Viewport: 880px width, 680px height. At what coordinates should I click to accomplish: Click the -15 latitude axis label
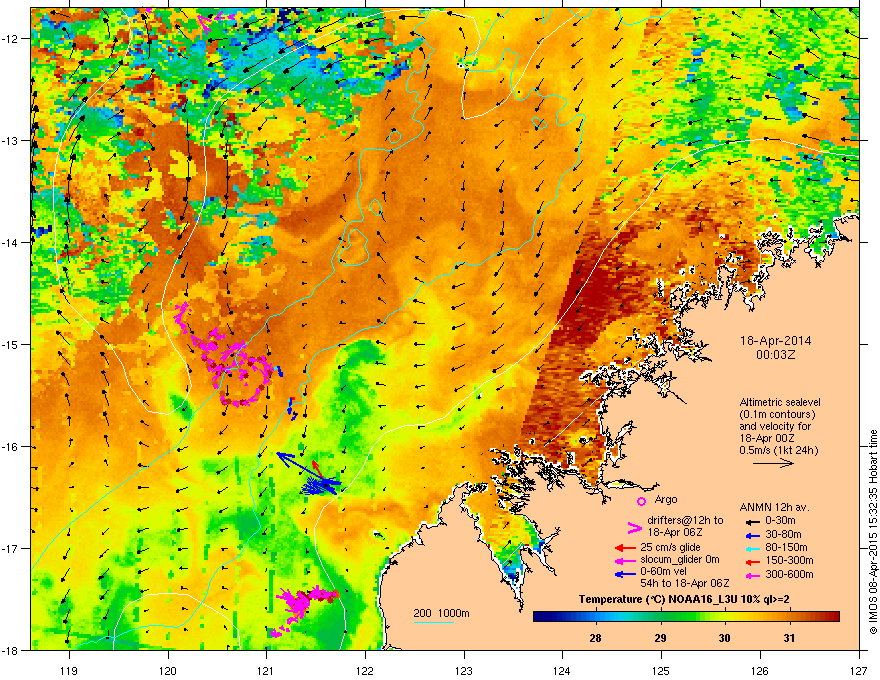point(11,344)
